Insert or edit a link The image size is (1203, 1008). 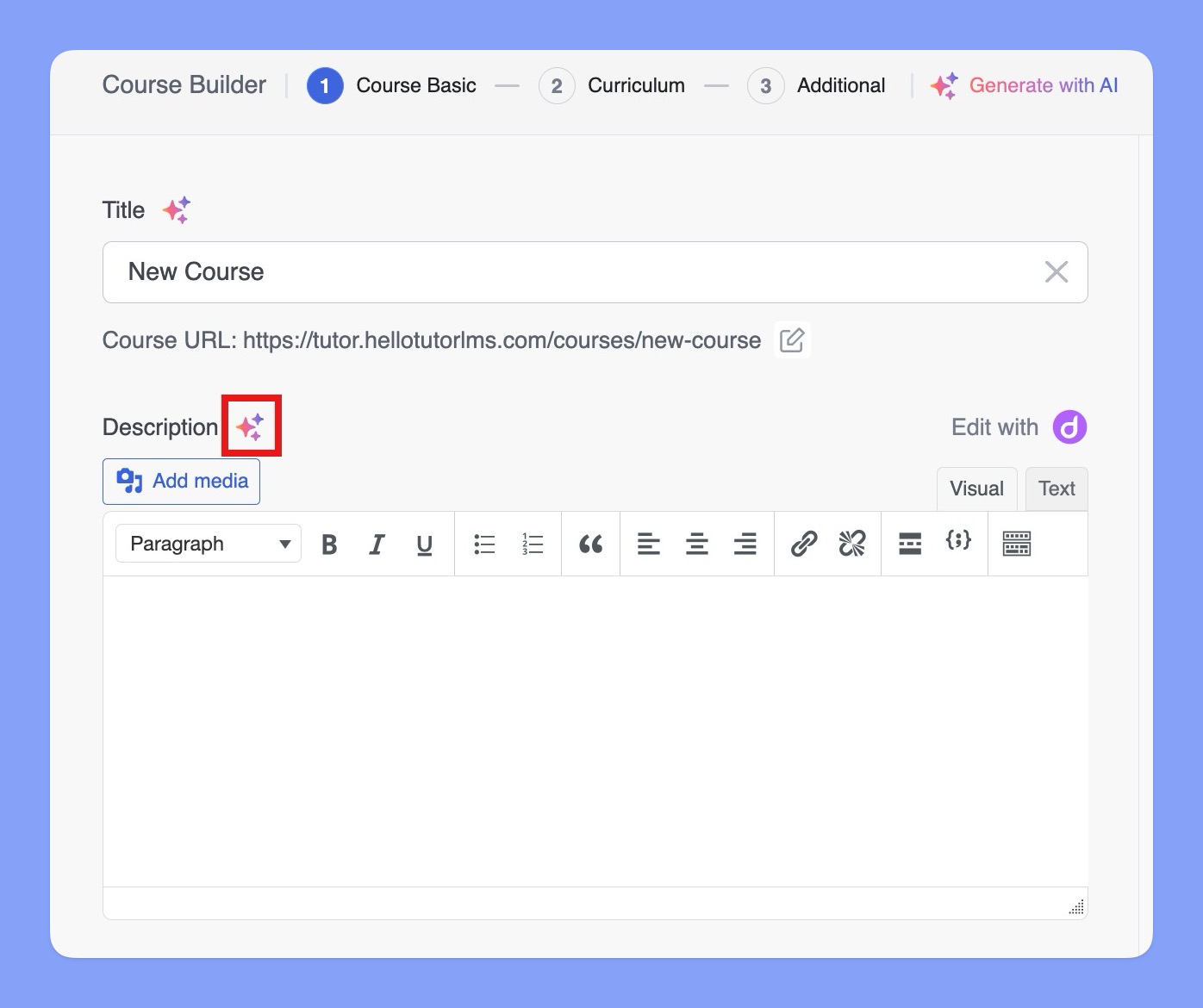coord(804,544)
